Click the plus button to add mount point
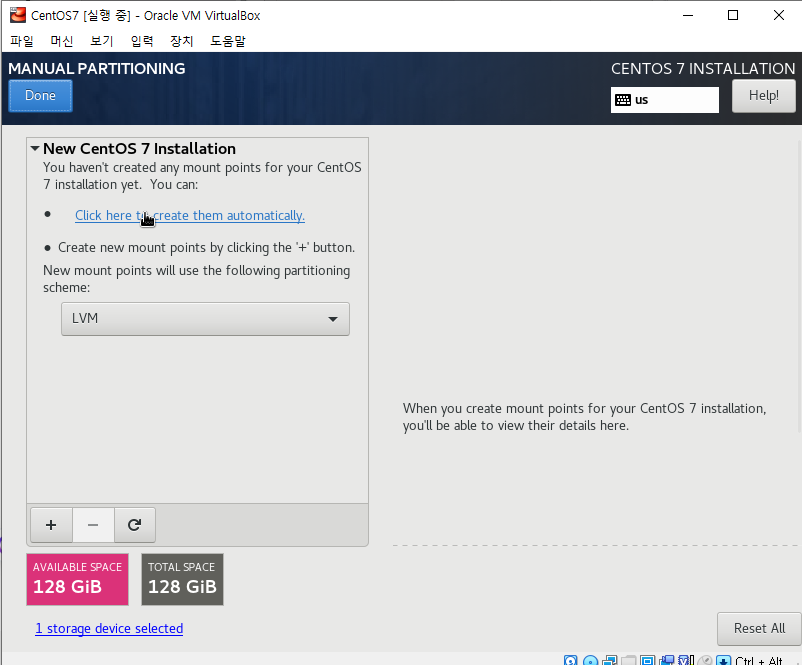 51,525
